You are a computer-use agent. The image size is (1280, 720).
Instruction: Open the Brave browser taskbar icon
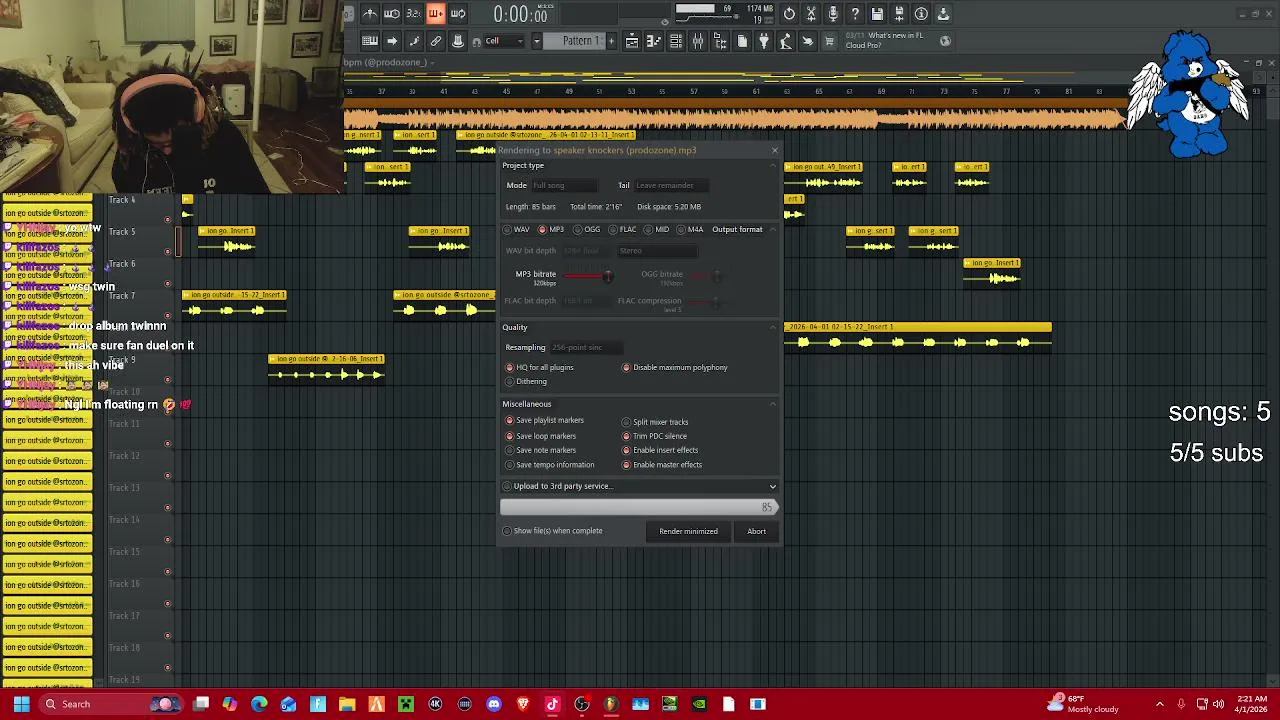point(523,704)
